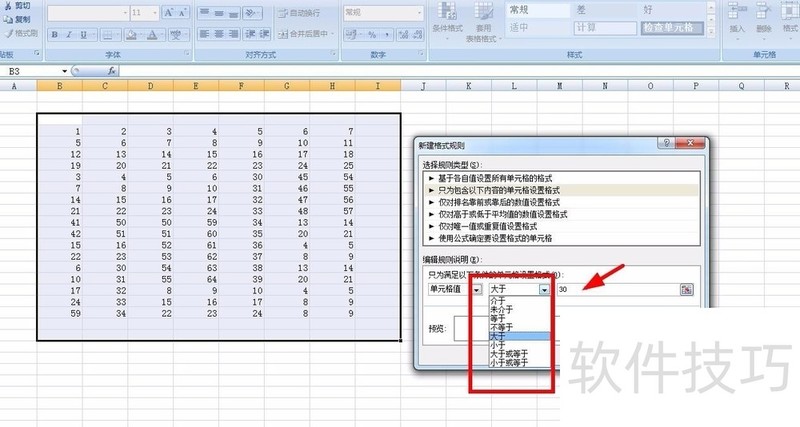Open the Merge and Center dropdown arrow
Viewport: 800px width, 427px height.
[x=333, y=34]
